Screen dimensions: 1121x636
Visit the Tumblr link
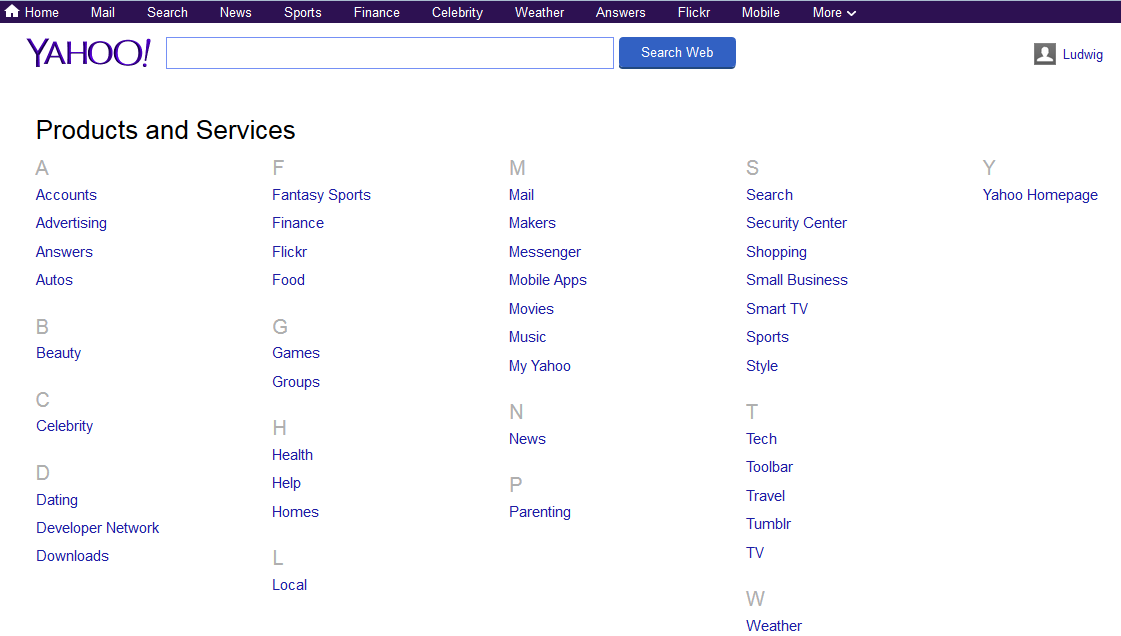(x=769, y=524)
